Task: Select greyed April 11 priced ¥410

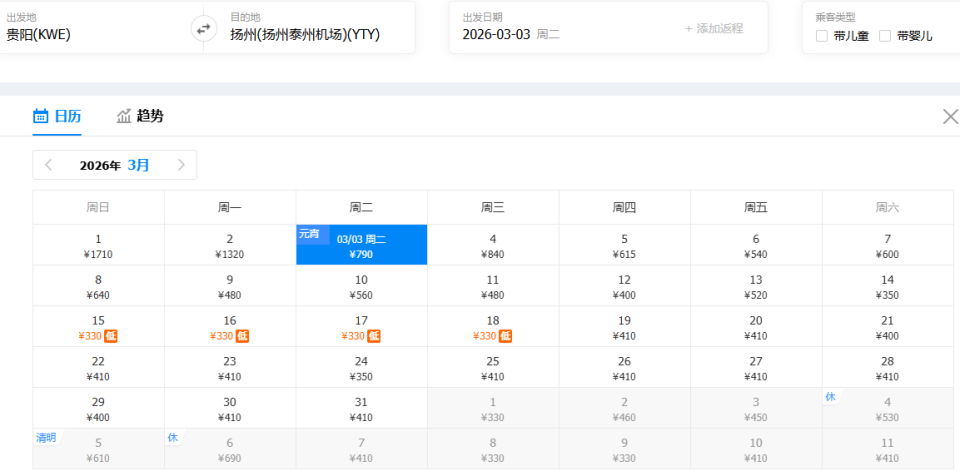Action: click(x=888, y=449)
